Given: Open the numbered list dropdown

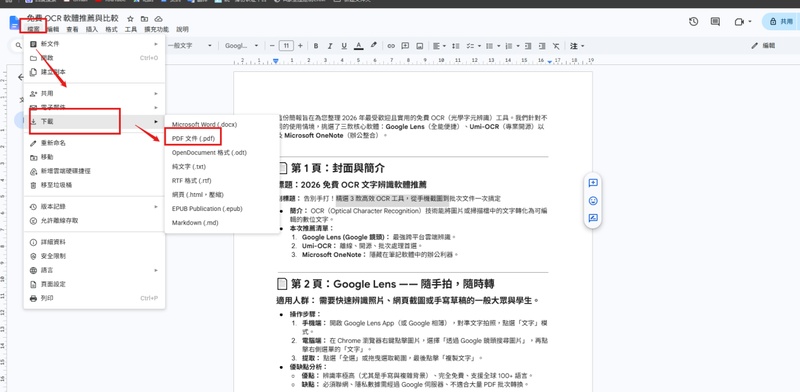Looking at the screenshot, I should [511, 46].
